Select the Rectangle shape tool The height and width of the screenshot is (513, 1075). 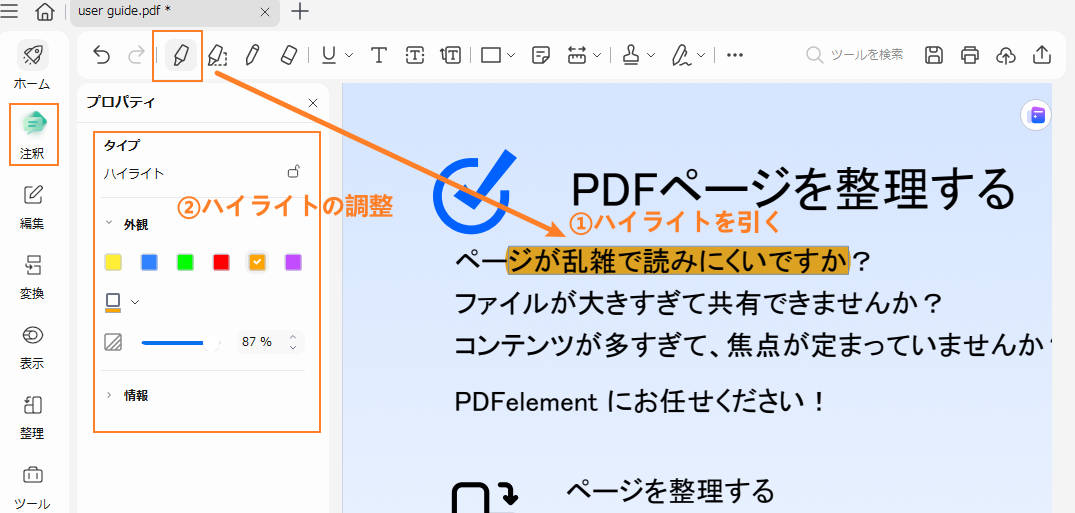pos(491,55)
